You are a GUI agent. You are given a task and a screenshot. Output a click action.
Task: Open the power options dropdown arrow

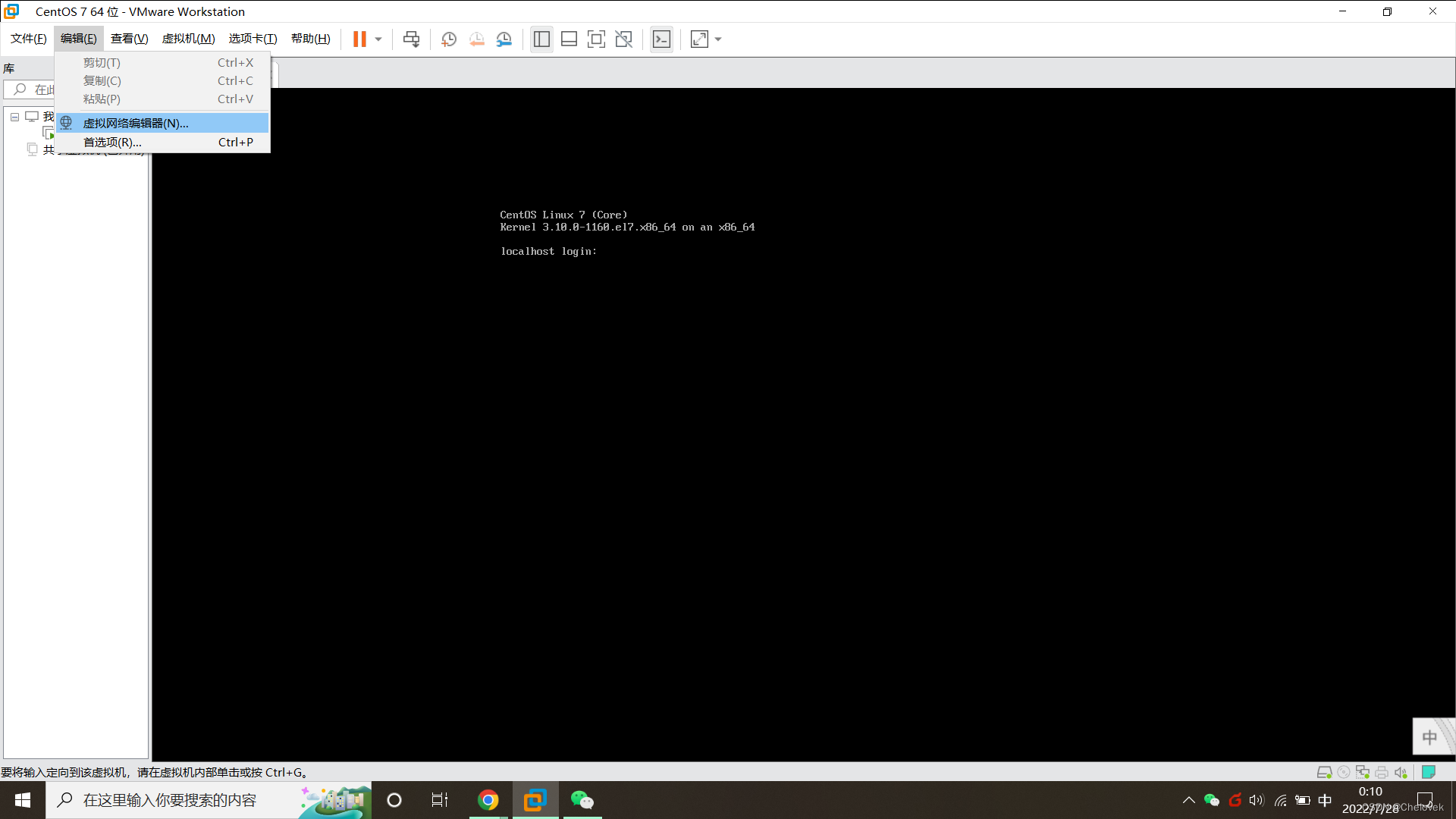coord(378,39)
